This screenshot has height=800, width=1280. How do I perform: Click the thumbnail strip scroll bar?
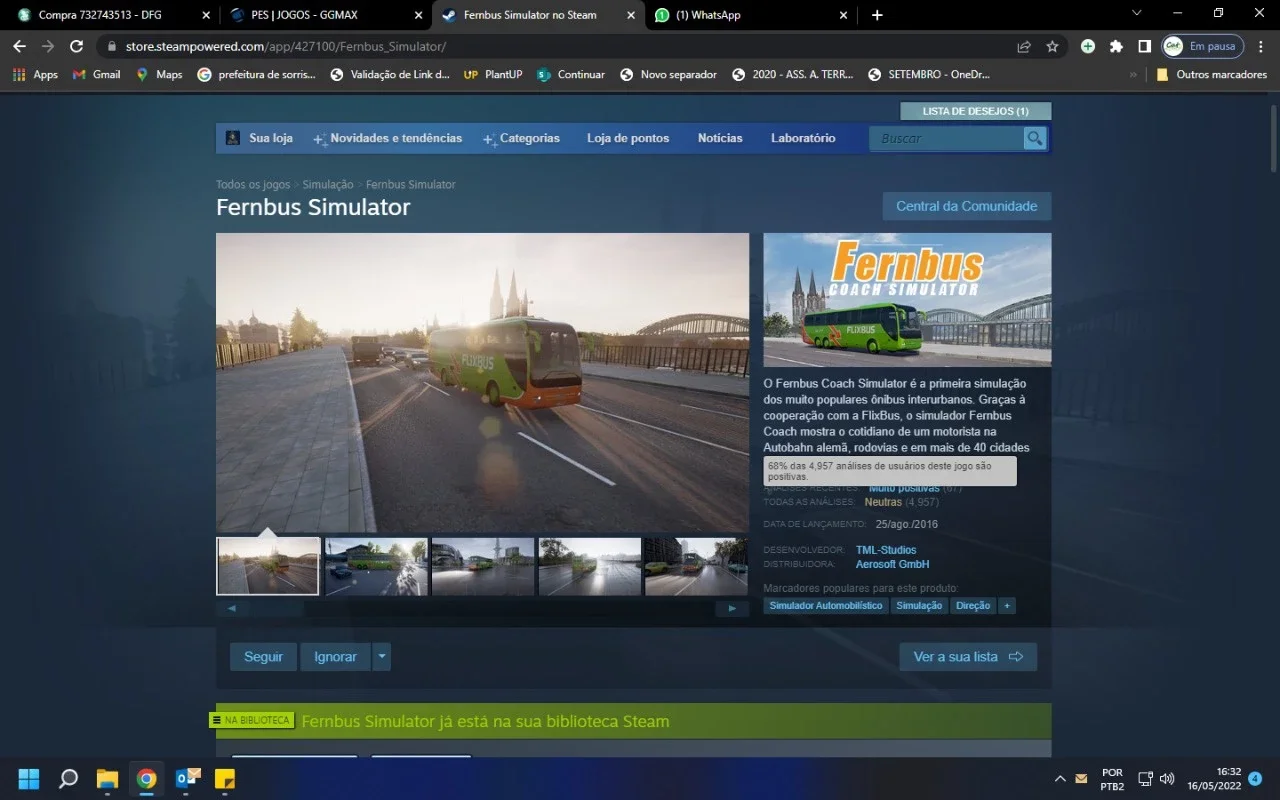coord(482,608)
